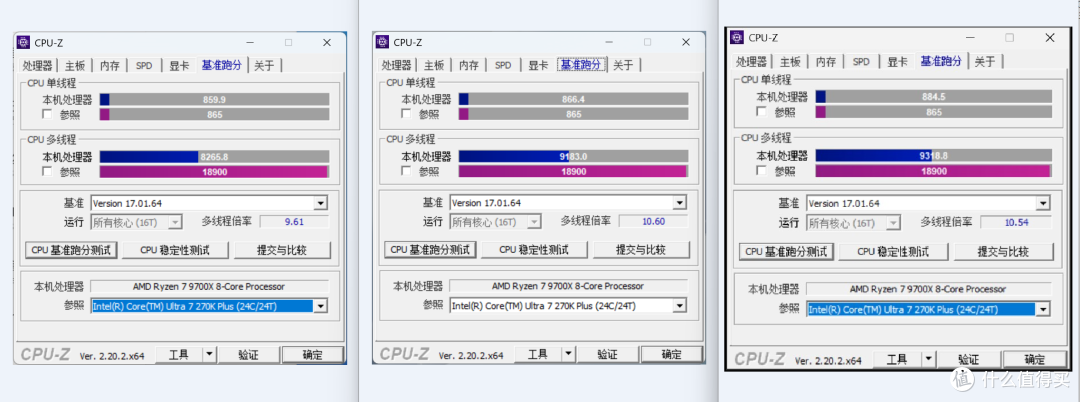The image size is (1080, 402).
Task: Click the 859.9 single-thread score bar
Action: pos(214,99)
